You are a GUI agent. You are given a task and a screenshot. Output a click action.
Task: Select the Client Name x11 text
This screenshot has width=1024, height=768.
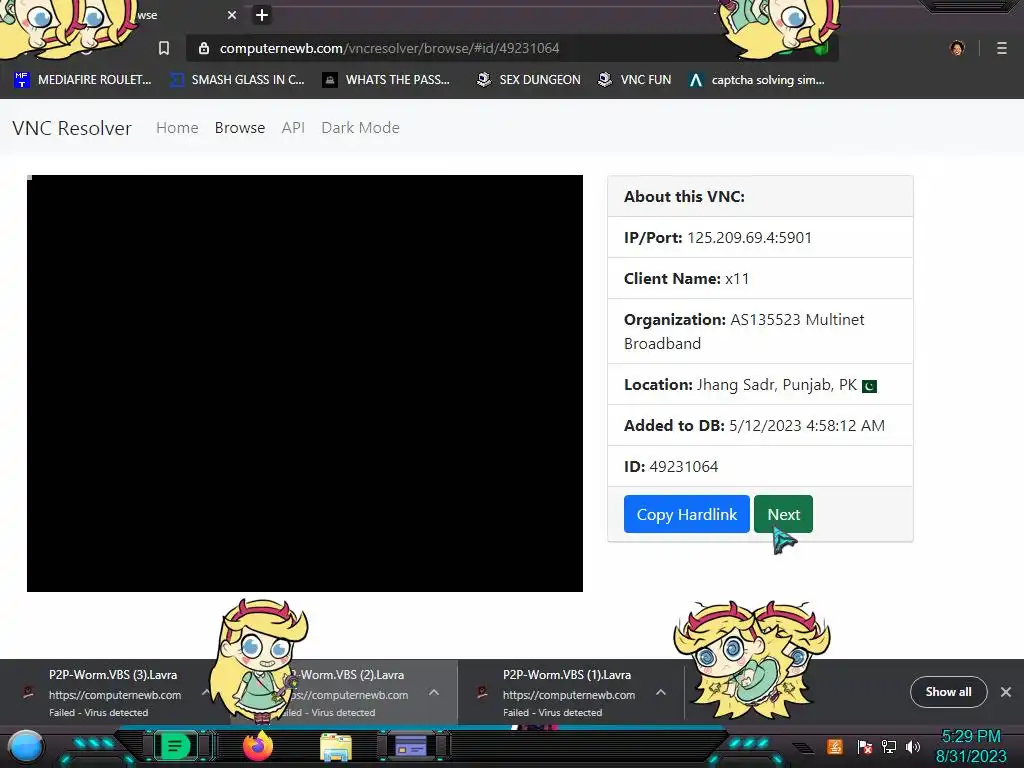pos(737,279)
